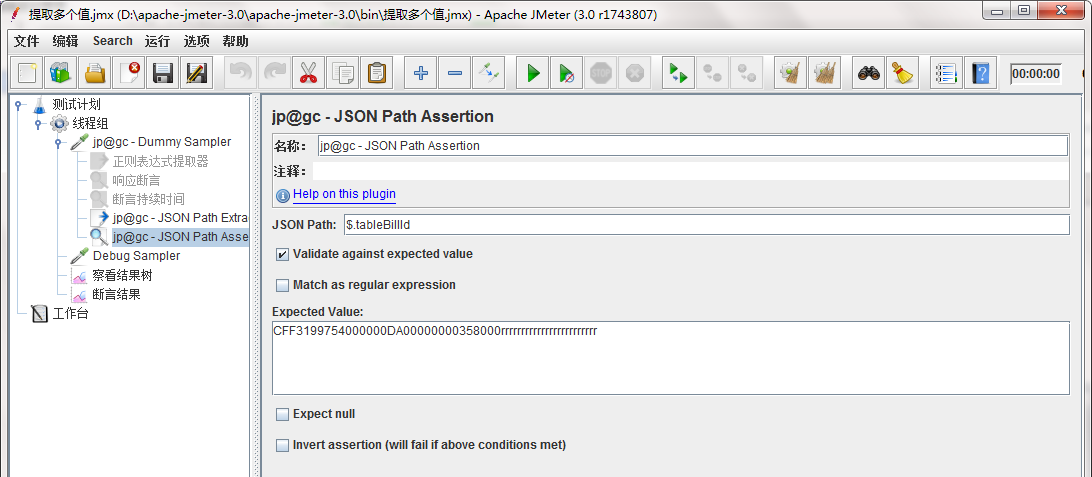Select 察看结果树 listener node
Screen dimensions: 1092x477
coord(122,275)
